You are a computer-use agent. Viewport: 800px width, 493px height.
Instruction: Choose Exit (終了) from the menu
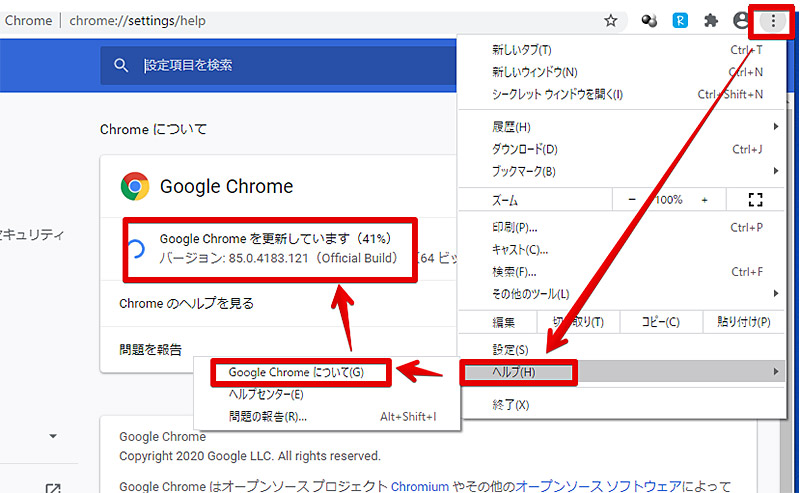coord(621,405)
